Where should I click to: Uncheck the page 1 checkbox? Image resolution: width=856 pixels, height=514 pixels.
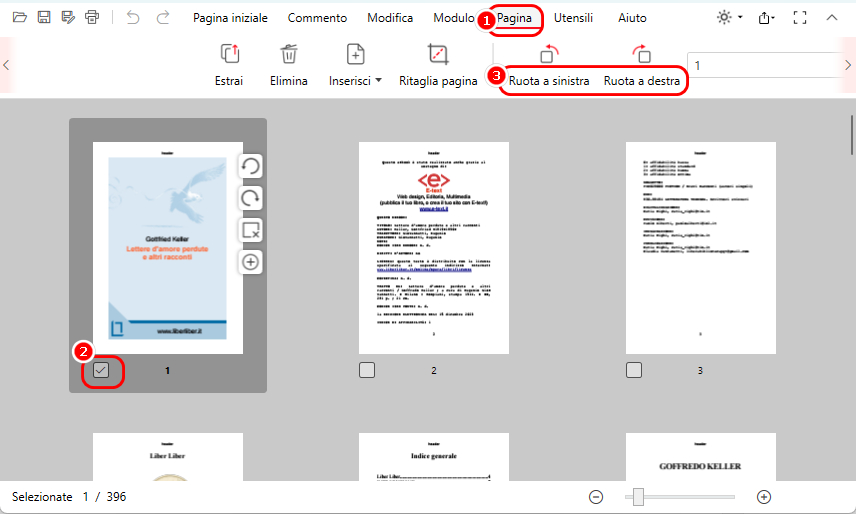(101, 370)
